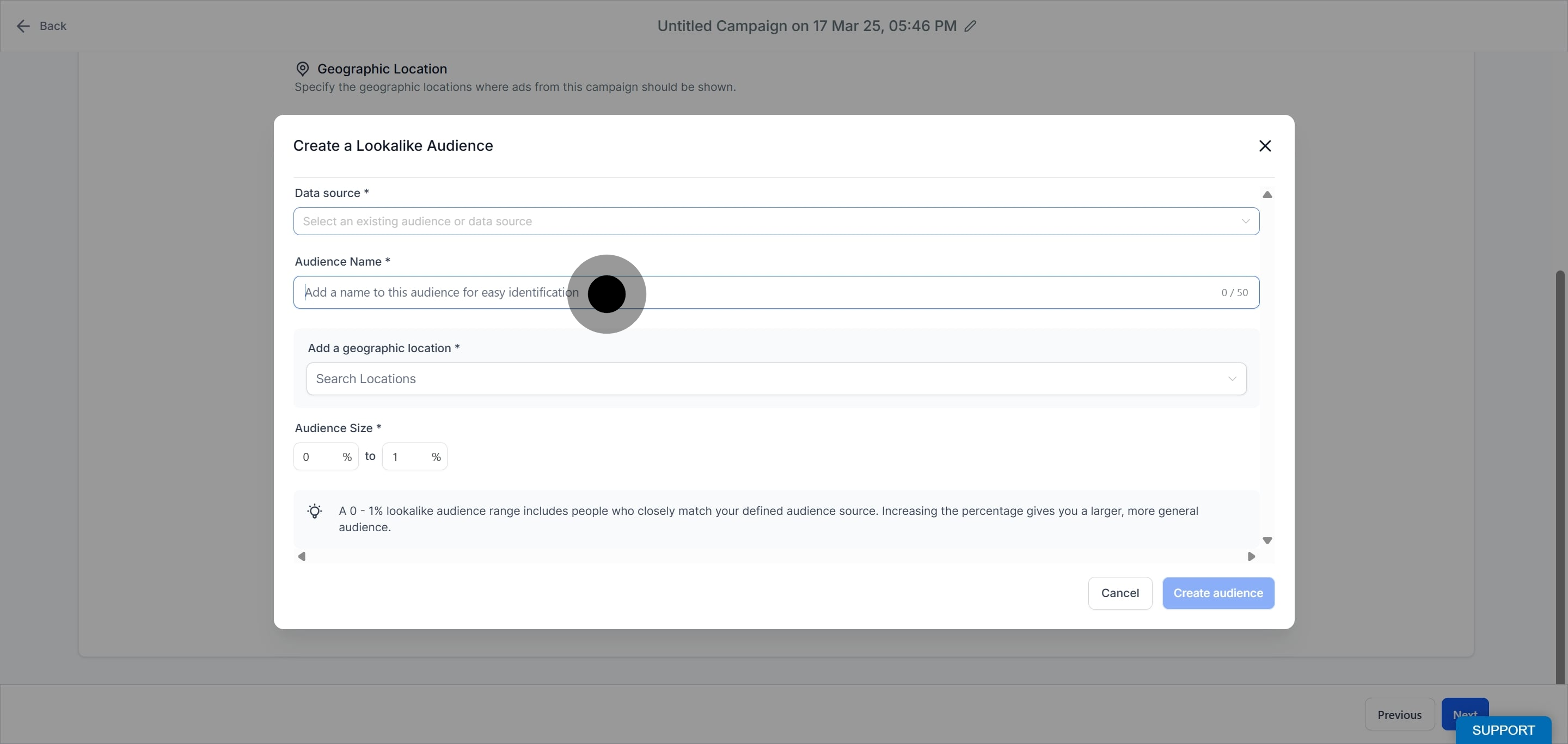The height and width of the screenshot is (744, 1568).
Task: Click the Create audience button
Action: [1218, 593]
